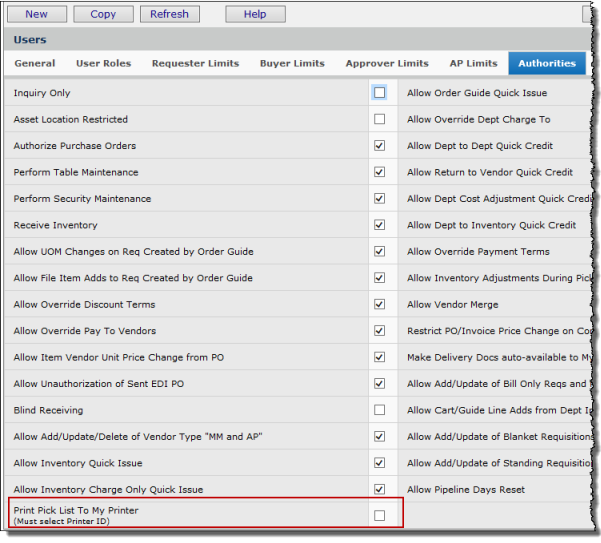Screen dimensions: 601x543
Task: Open the User Roles tab
Action: pyautogui.click(x=103, y=63)
